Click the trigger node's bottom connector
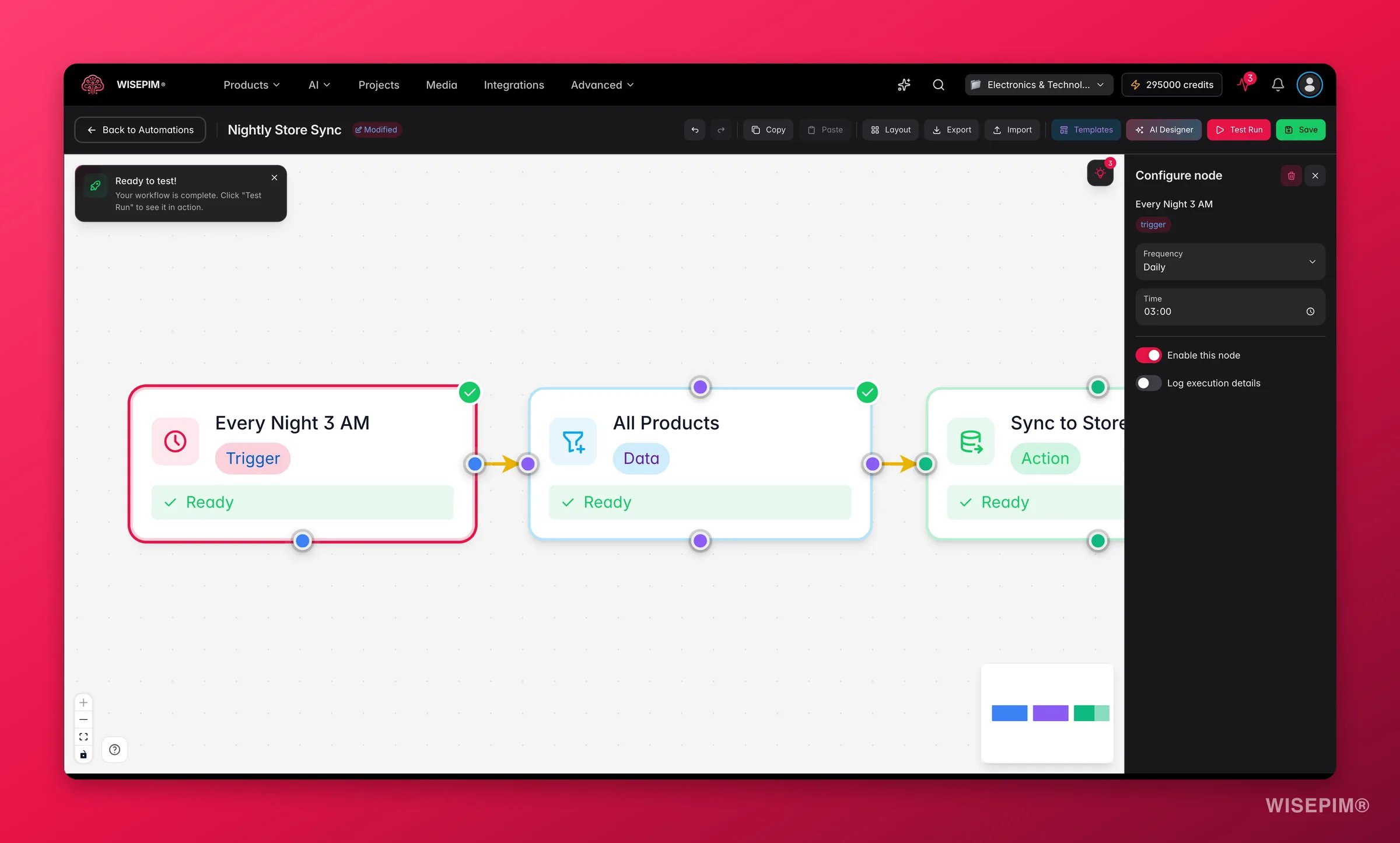The height and width of the screenshot is (843, 1400). pyautogui.click(x=302, y=541)
